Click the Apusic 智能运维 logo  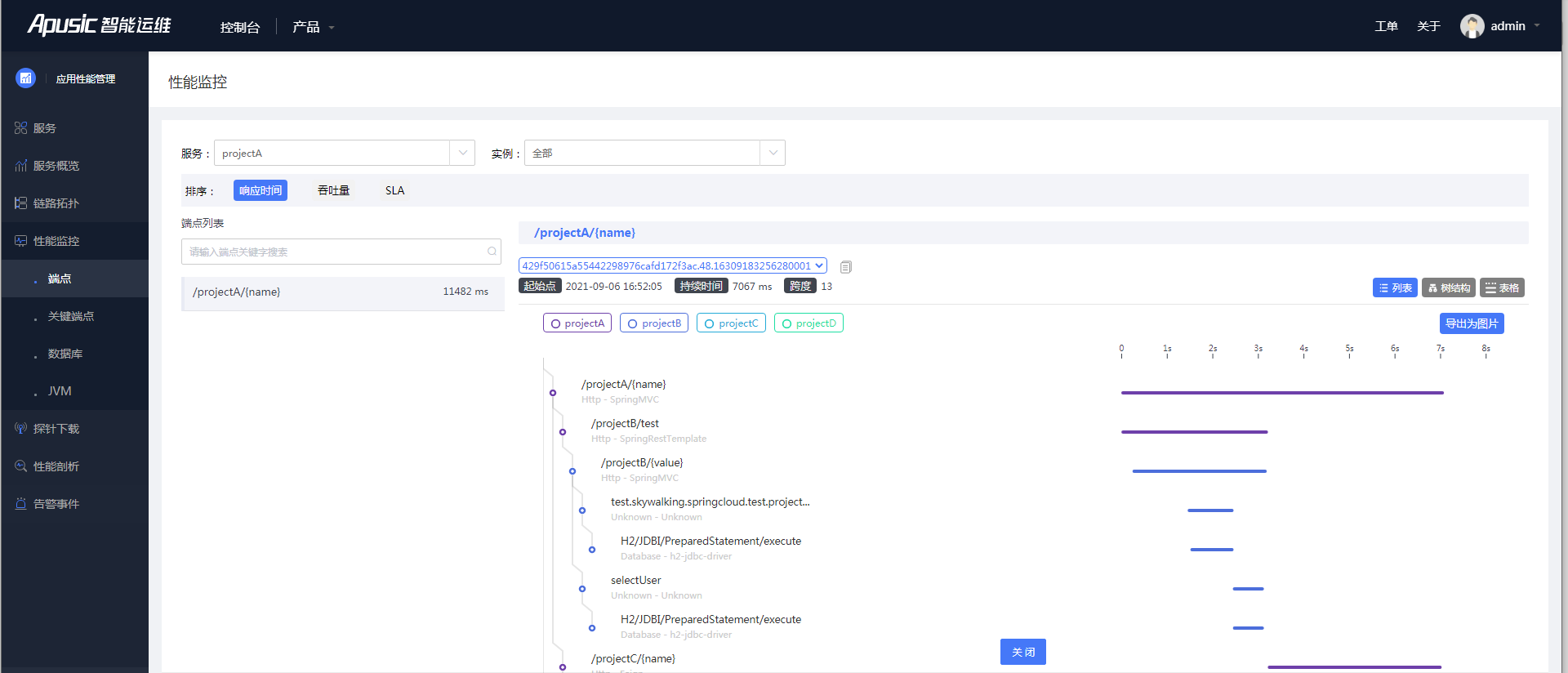click(x=99, y=25)
